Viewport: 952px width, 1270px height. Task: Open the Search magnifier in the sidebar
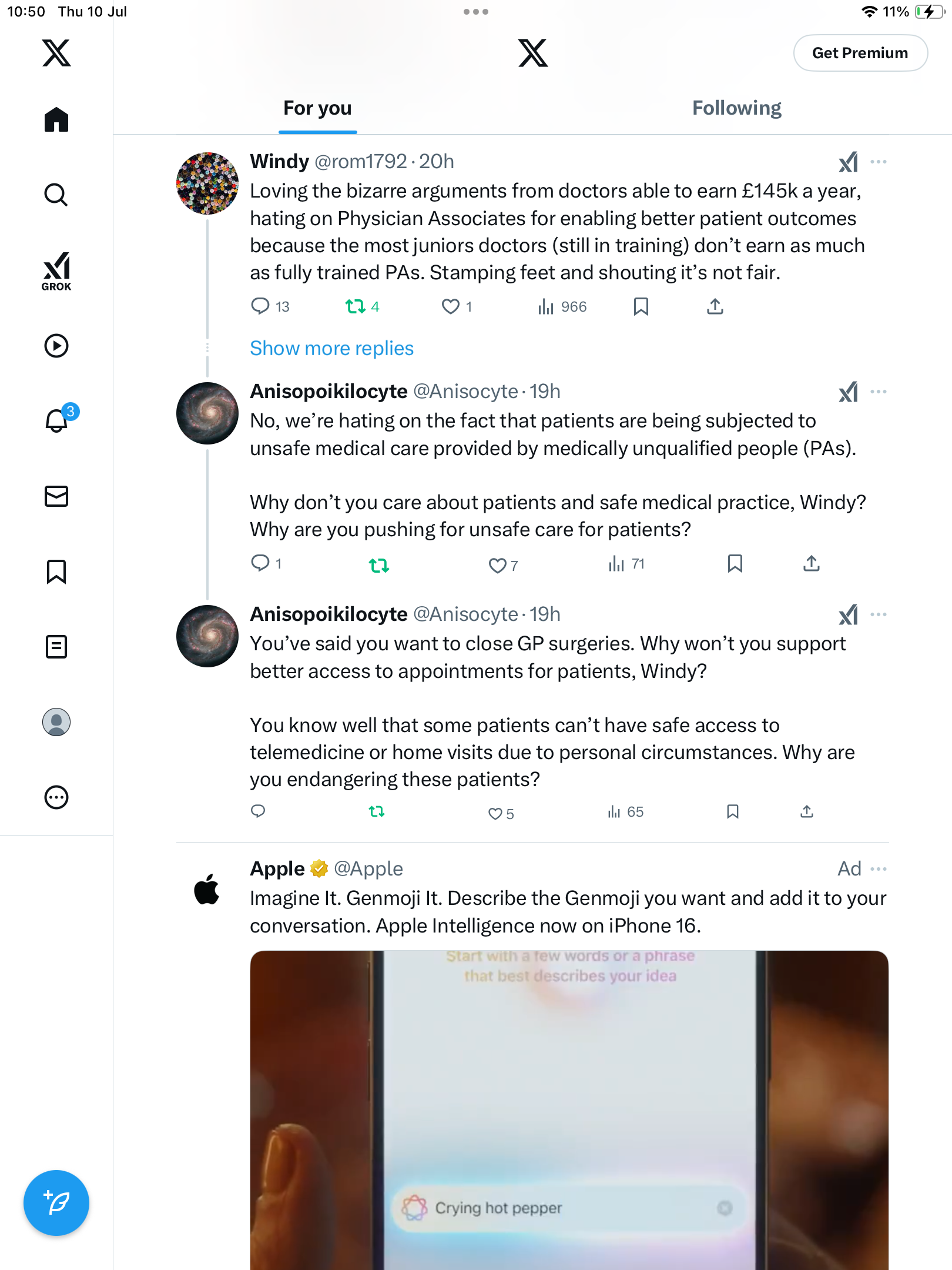coord(56,195)
